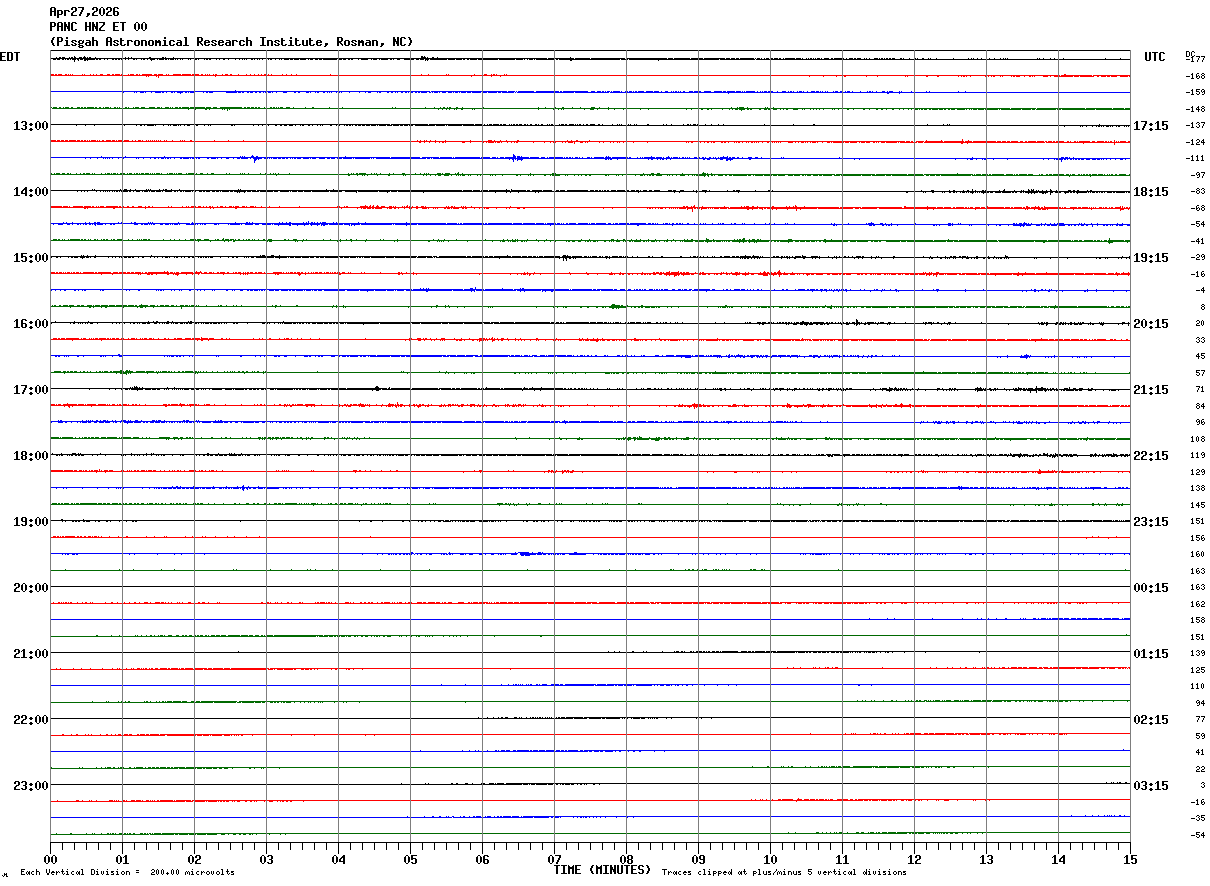Select the 01:15 UTC label
The width and height of the screenshot is (1210, 886).
[x=1151, y=654]
